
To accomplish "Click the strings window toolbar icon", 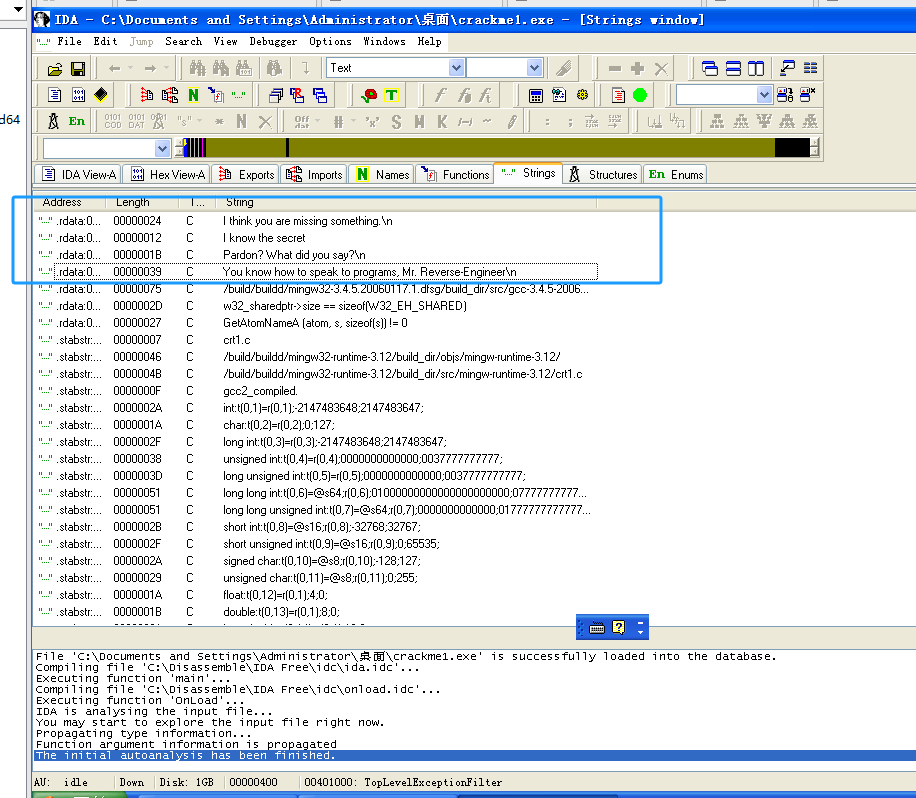I will (x=238, y=95).
